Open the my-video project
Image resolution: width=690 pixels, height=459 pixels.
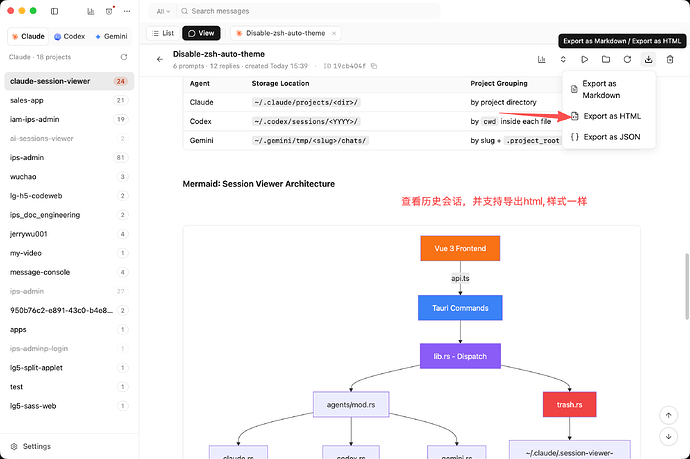click(69, 253)
